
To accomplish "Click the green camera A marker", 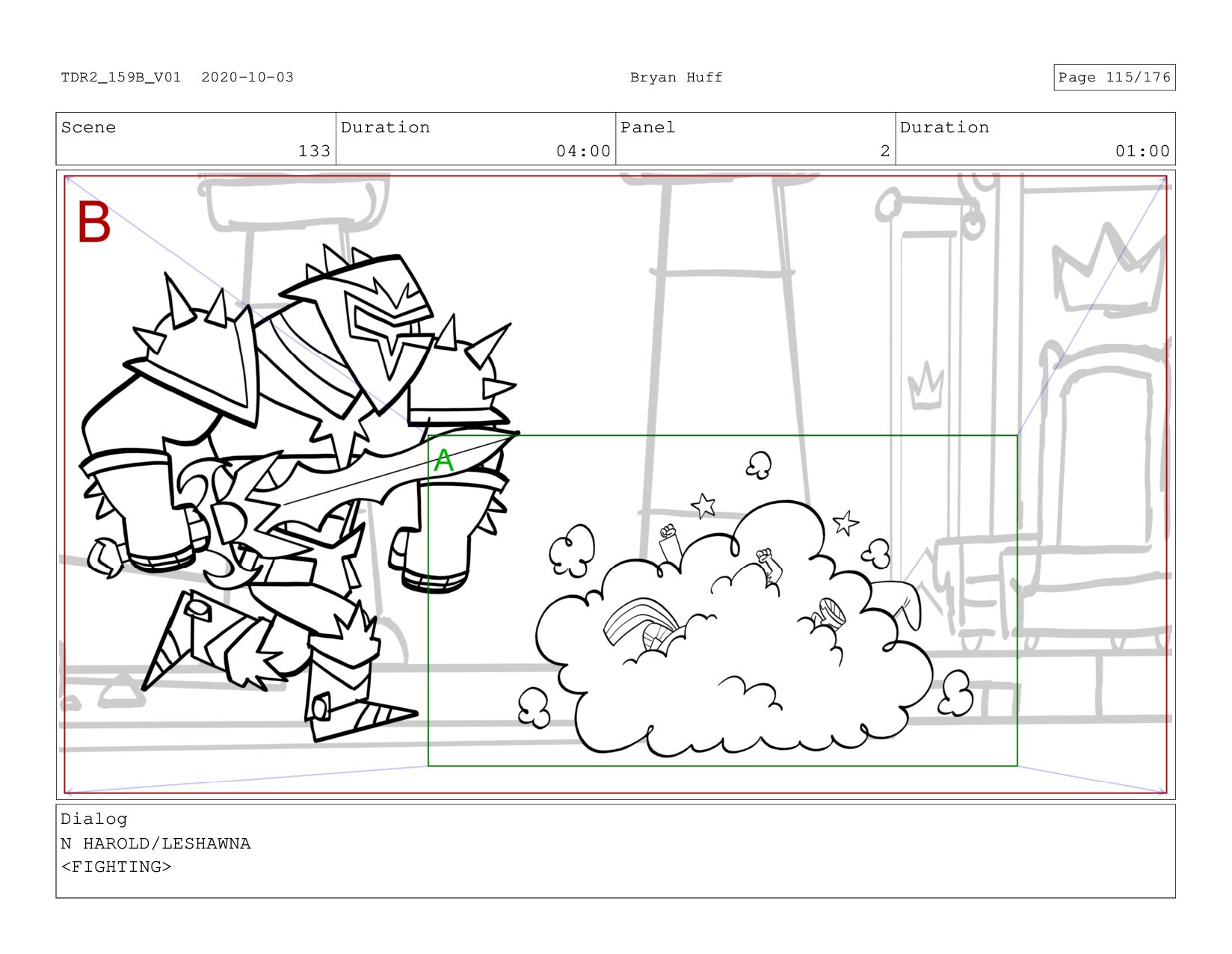I will [444, 461].
